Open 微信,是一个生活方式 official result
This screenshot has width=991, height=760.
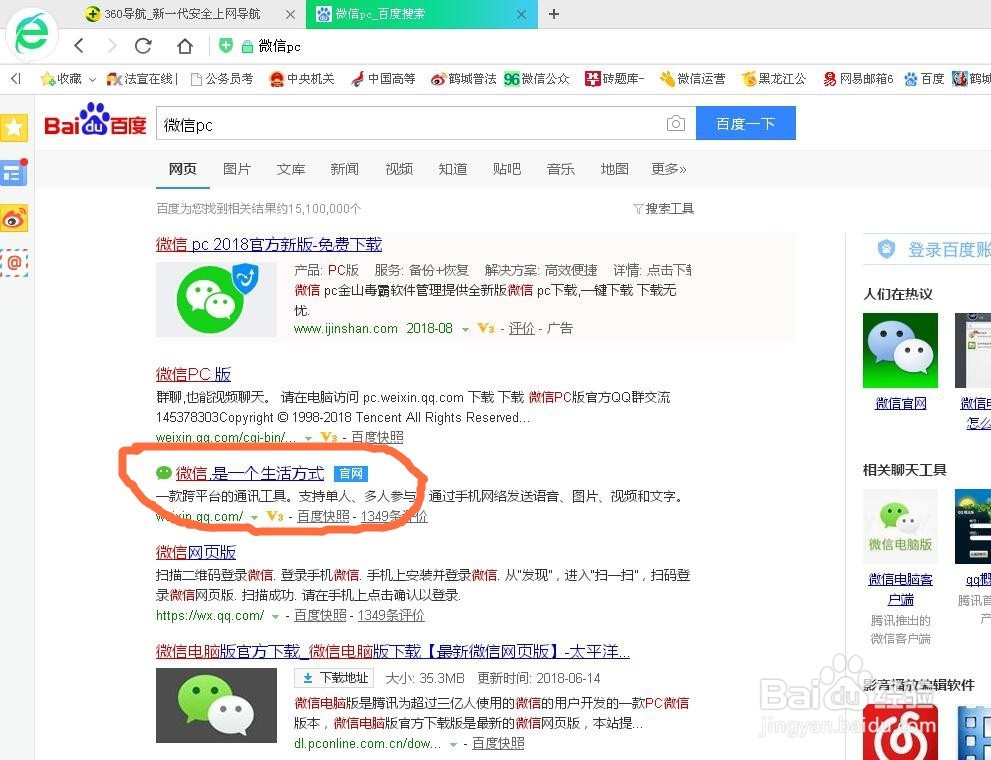point(250,473)
